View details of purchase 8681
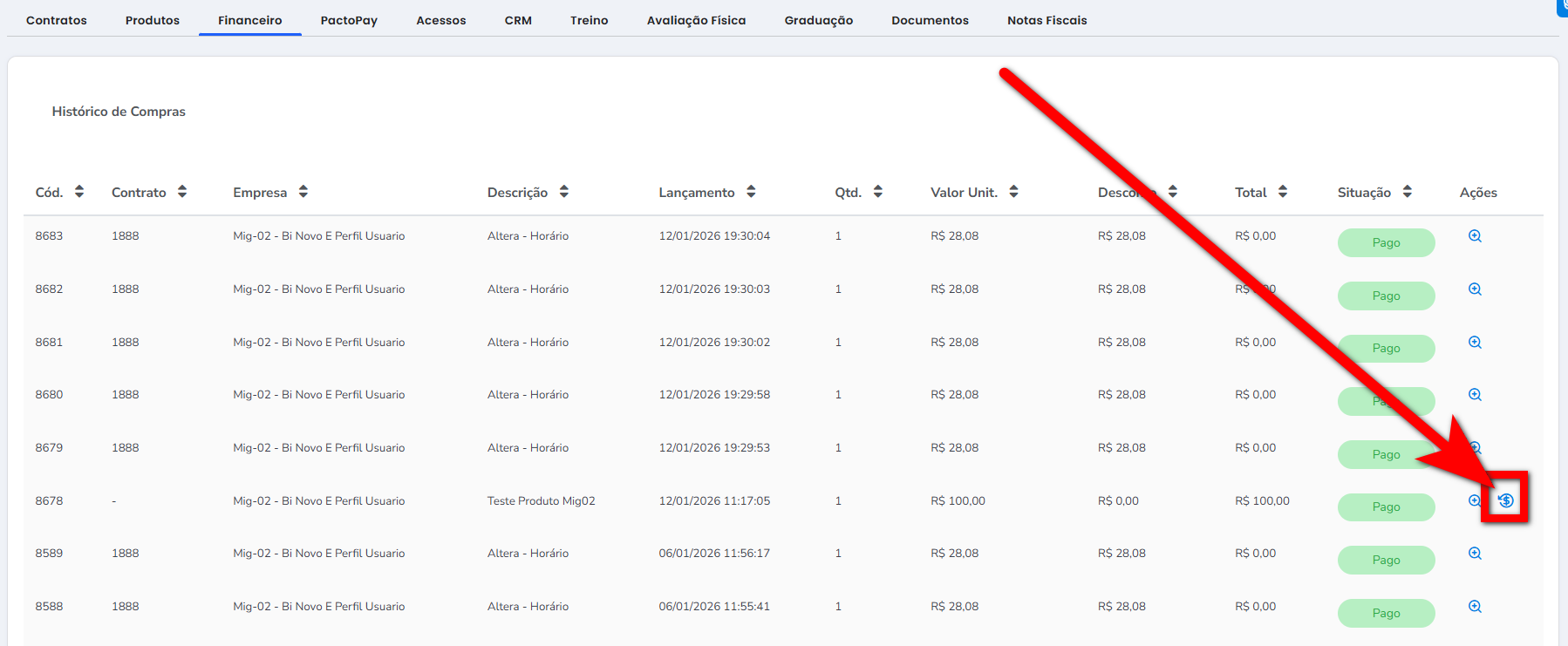Screen dimensions: 1568x646 [1475, 343]
